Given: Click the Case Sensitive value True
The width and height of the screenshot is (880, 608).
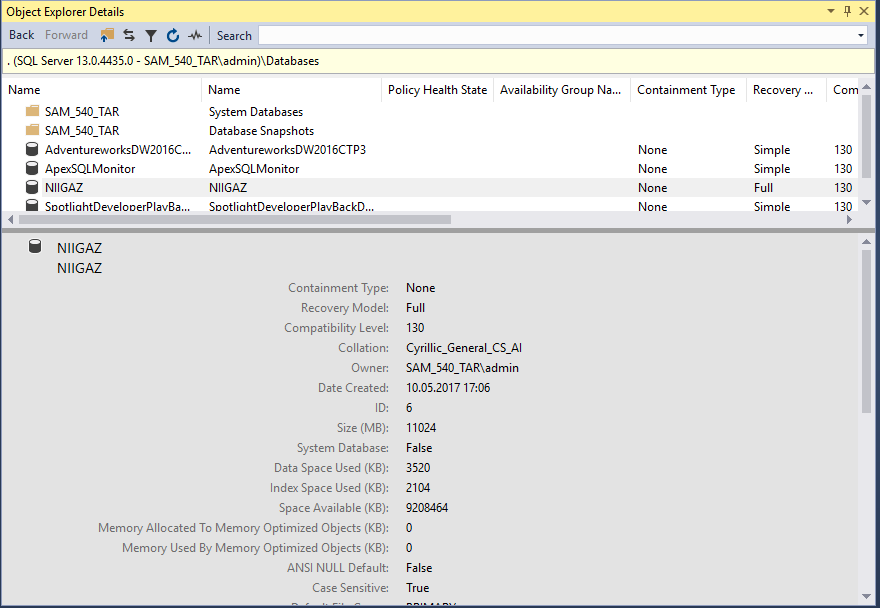Looking at the screenshot, I should (x=417, y=588).
